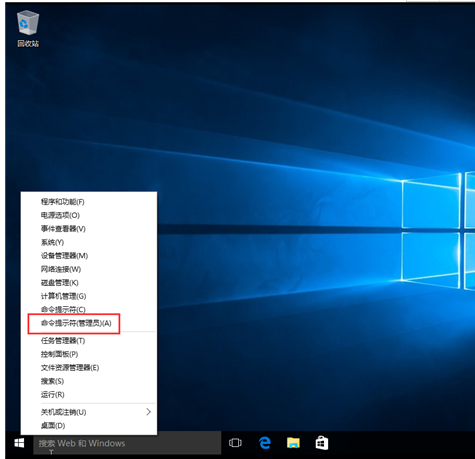Select 系统(Y) menu item
Viewport: 475px width, 459px height.
[89, 242]
